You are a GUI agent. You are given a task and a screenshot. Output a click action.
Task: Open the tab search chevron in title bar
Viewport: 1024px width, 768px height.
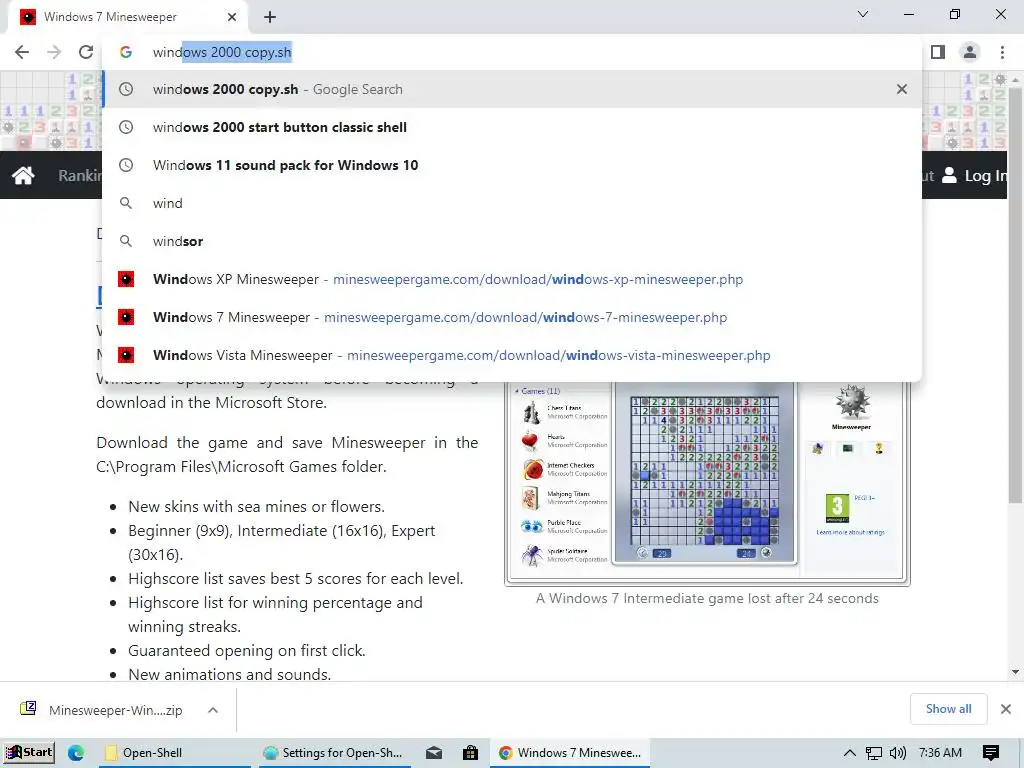click(863, 14)
